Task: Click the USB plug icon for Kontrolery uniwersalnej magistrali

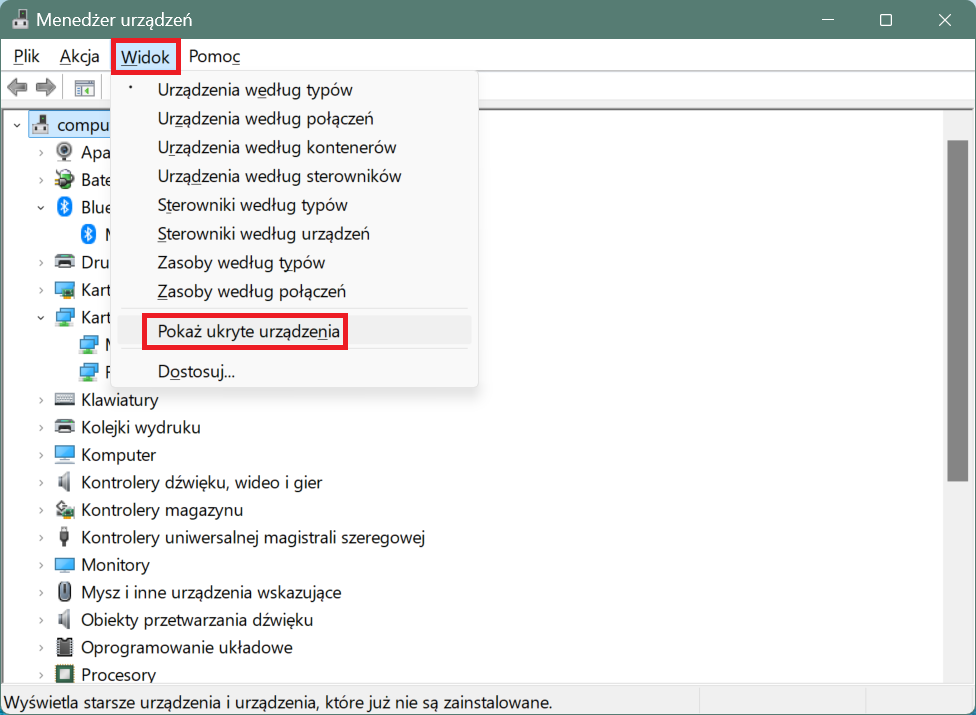Action: (64, 536)
